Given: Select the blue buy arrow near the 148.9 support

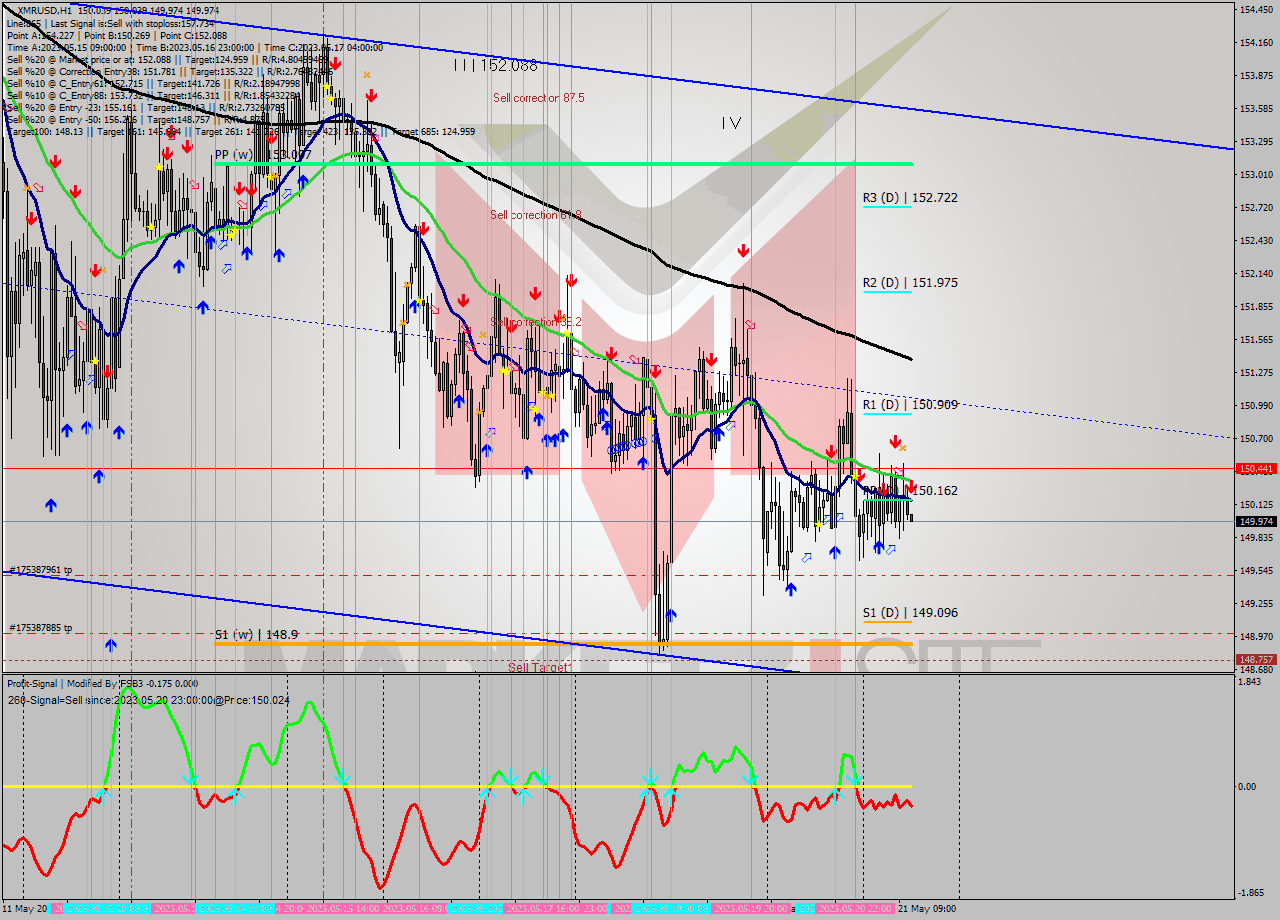Looking at the screenshot, I should pyautogui.click(x=671, y=615).
